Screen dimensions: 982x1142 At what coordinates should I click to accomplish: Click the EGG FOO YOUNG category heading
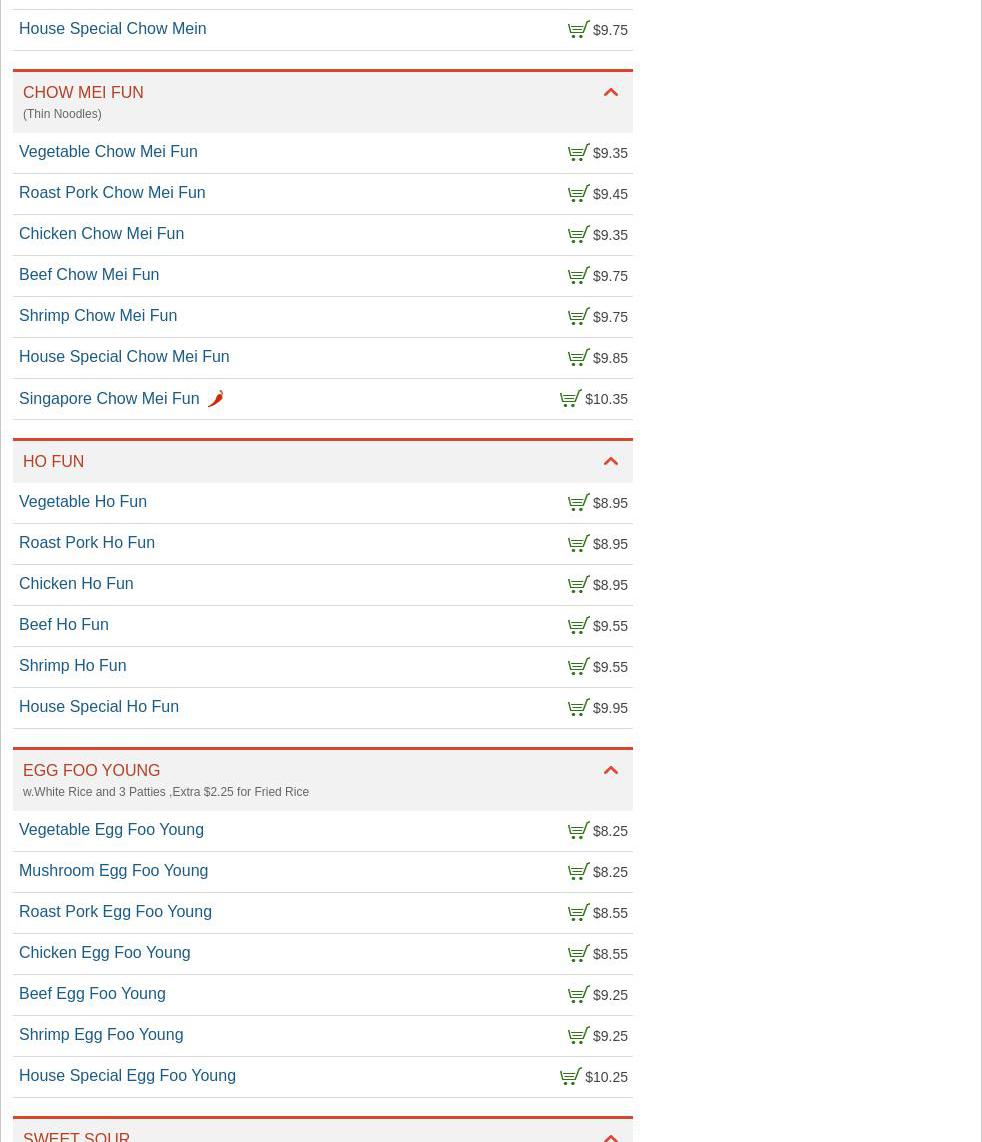pyautogui.click(x=91, y=771)
